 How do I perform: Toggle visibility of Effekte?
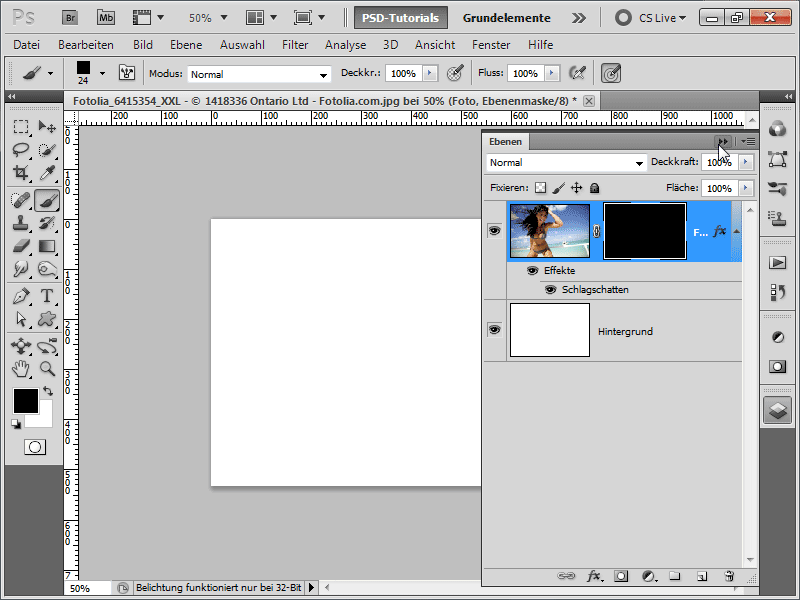tap(532, 270)
